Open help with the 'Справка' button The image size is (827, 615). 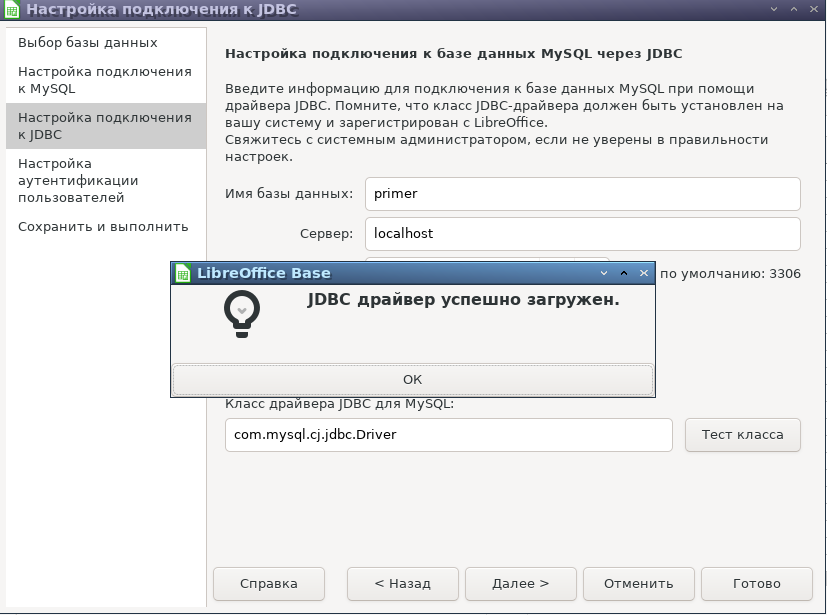[269, 584]
